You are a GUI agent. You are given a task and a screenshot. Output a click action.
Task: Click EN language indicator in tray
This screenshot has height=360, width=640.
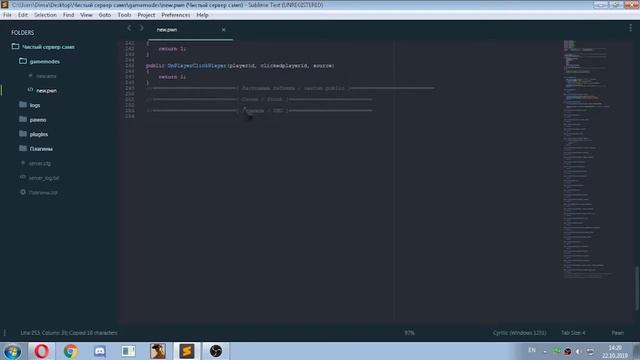coord(532,351)
